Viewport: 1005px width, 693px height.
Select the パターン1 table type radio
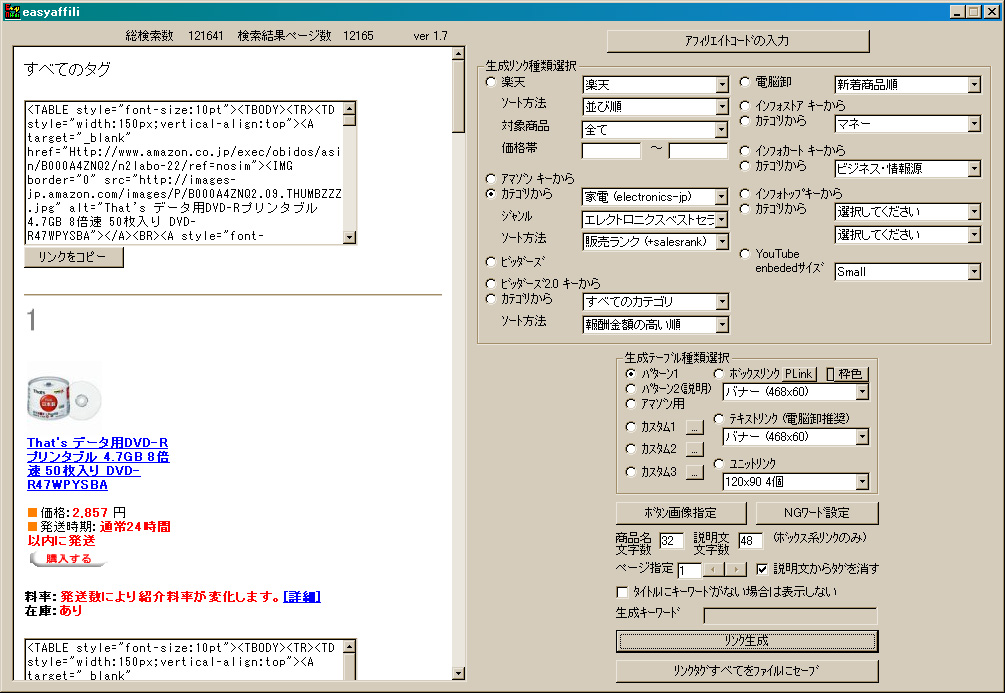pos(631,373)
